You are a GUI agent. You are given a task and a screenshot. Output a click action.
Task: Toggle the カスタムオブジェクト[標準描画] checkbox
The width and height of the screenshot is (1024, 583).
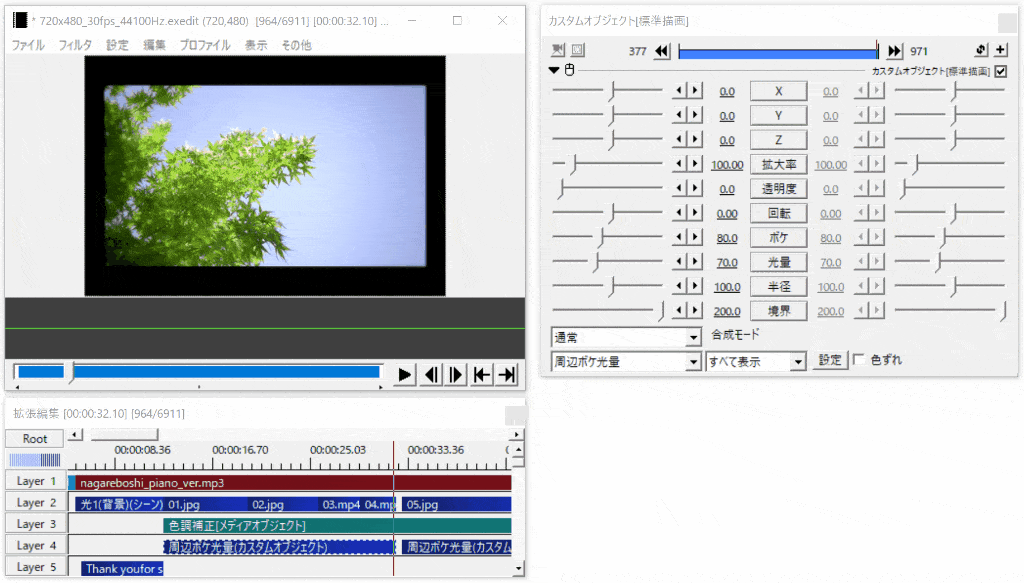[1001, 71]
